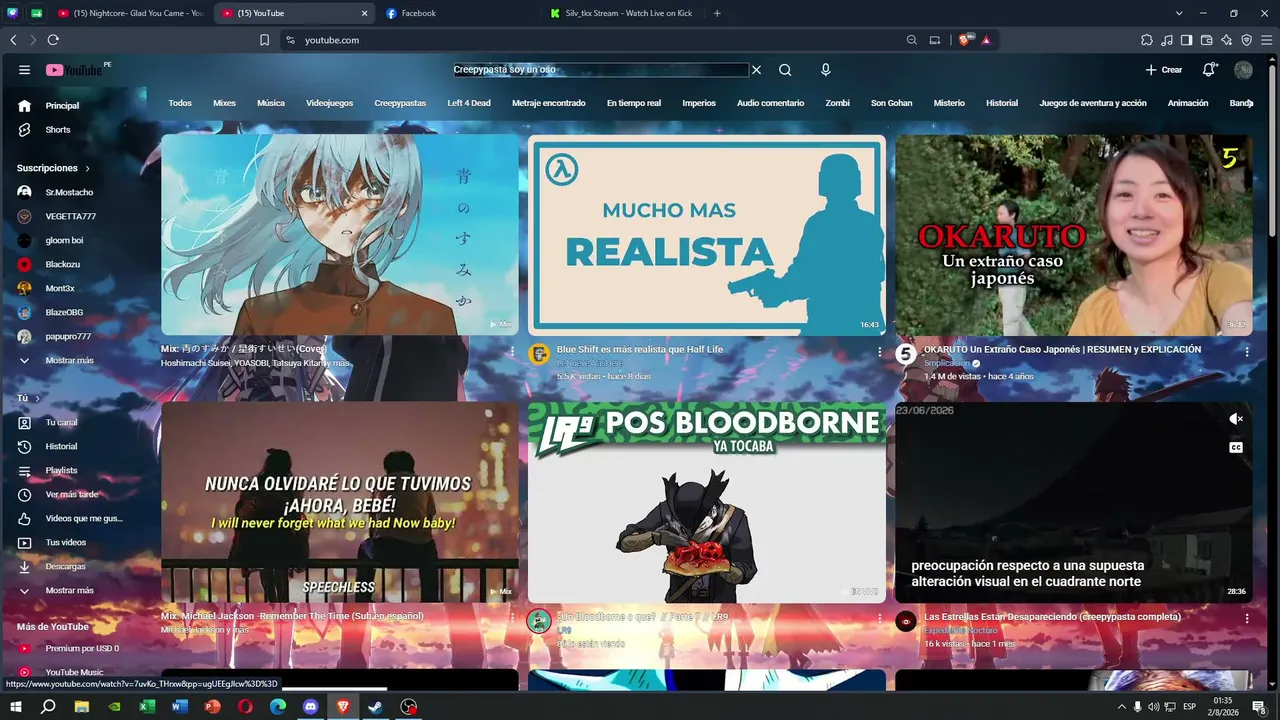
Task: Go to the YouTube home logo
Action: 74,70
